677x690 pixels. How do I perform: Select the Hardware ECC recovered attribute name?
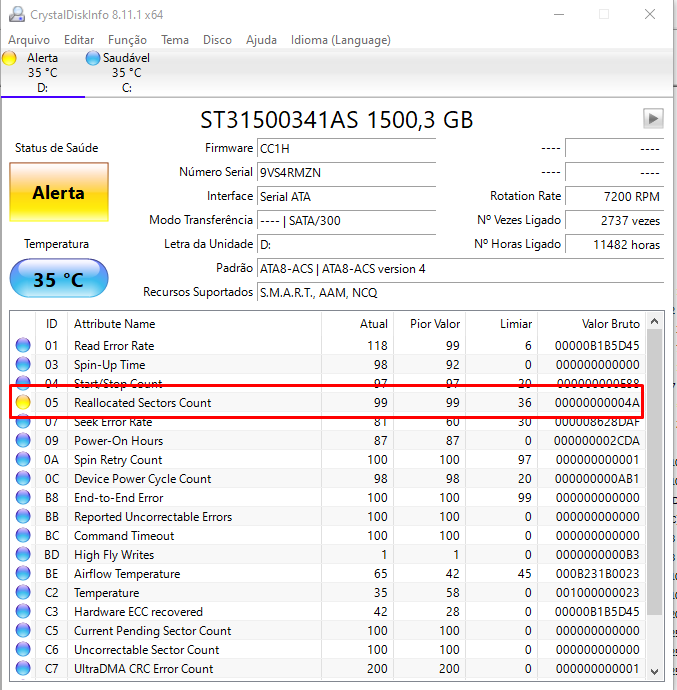click(138, 612)
